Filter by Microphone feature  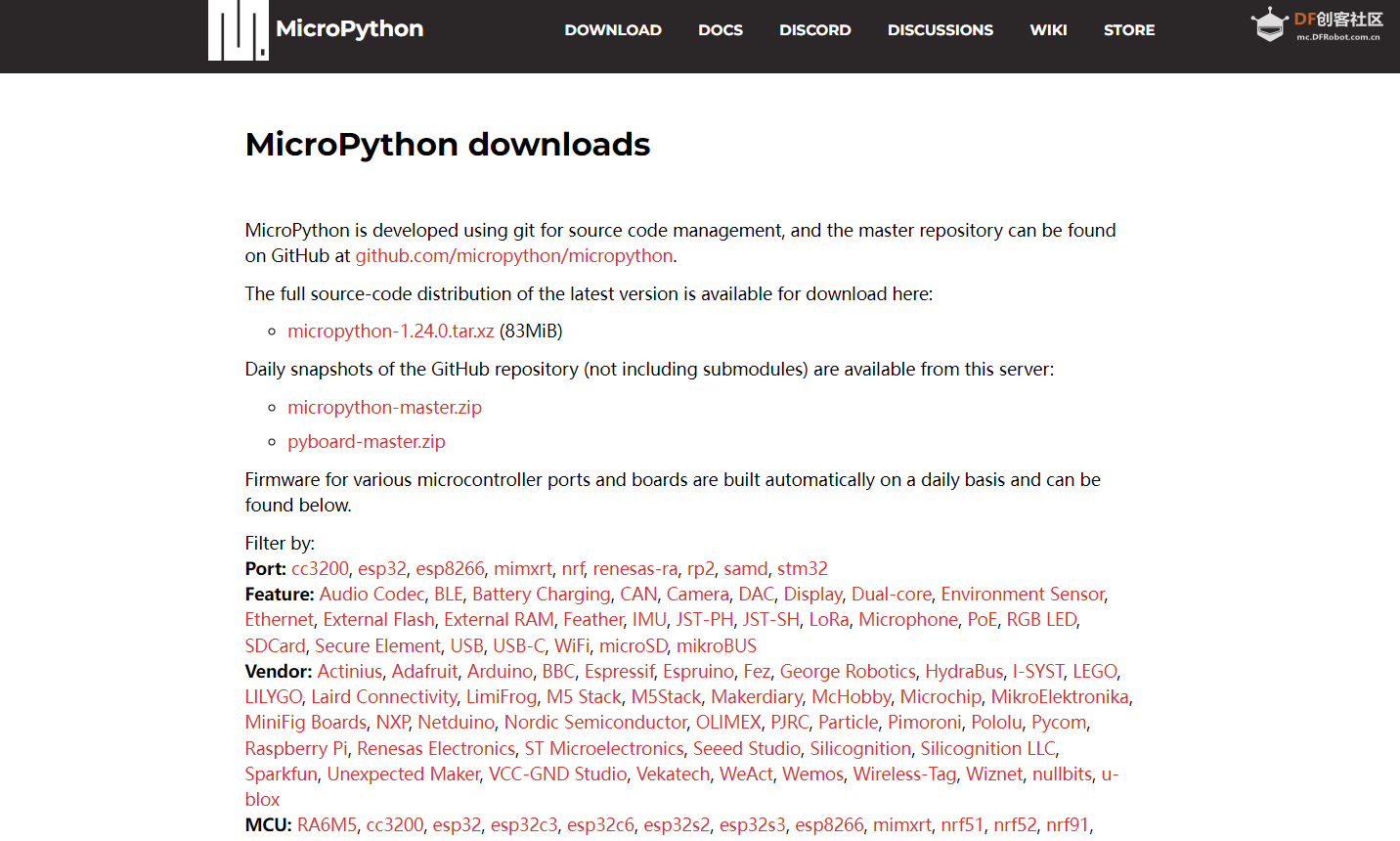coord(908,620)
